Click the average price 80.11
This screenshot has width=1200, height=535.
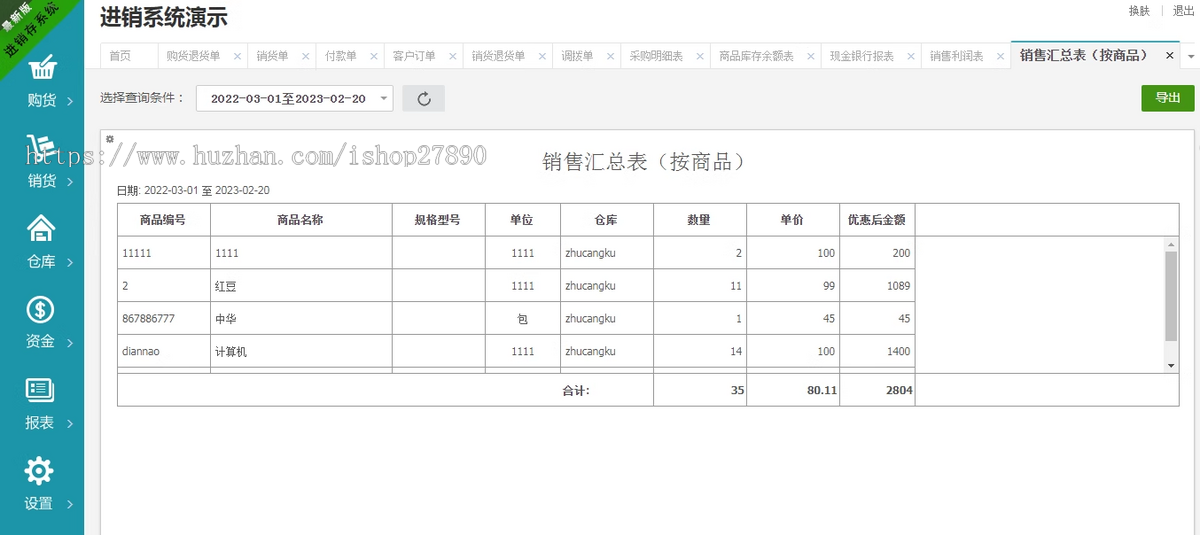tap(821, 390)
